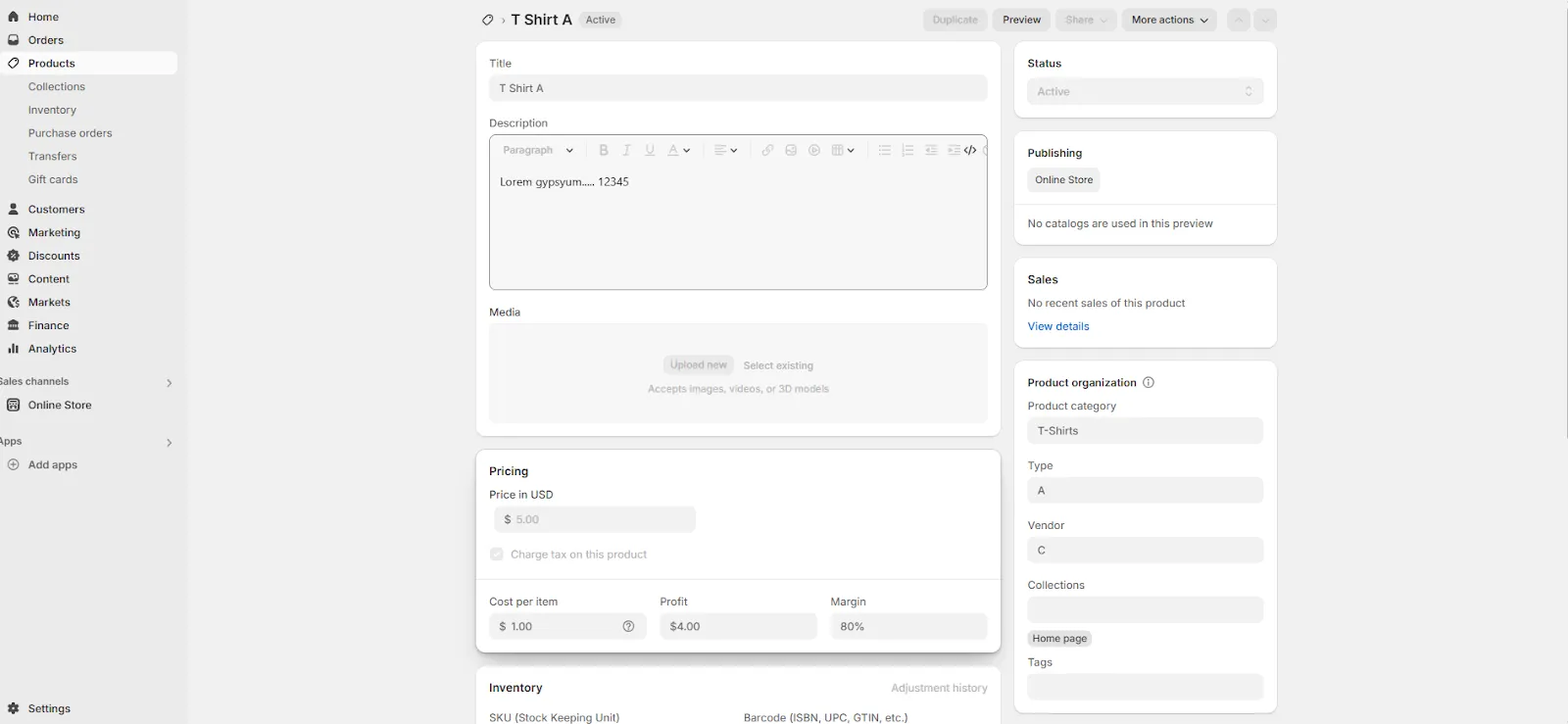Add a bulleted list to description
The width and height of the screenshot is (1568, 724).
884,150
